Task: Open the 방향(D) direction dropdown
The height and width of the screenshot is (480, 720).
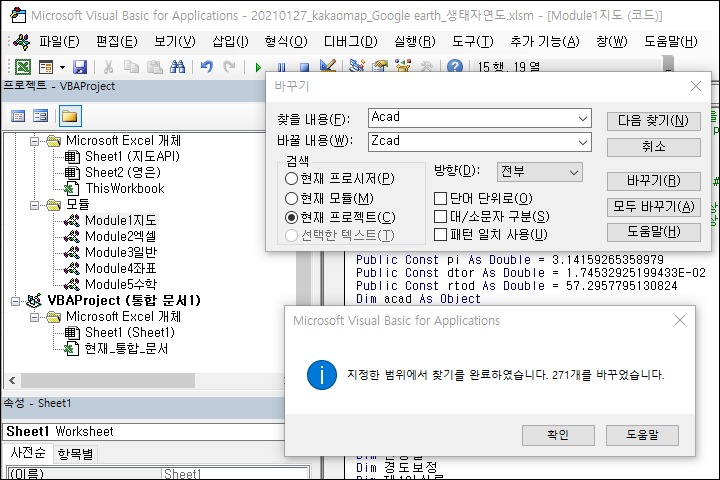Action: (540, 172)
